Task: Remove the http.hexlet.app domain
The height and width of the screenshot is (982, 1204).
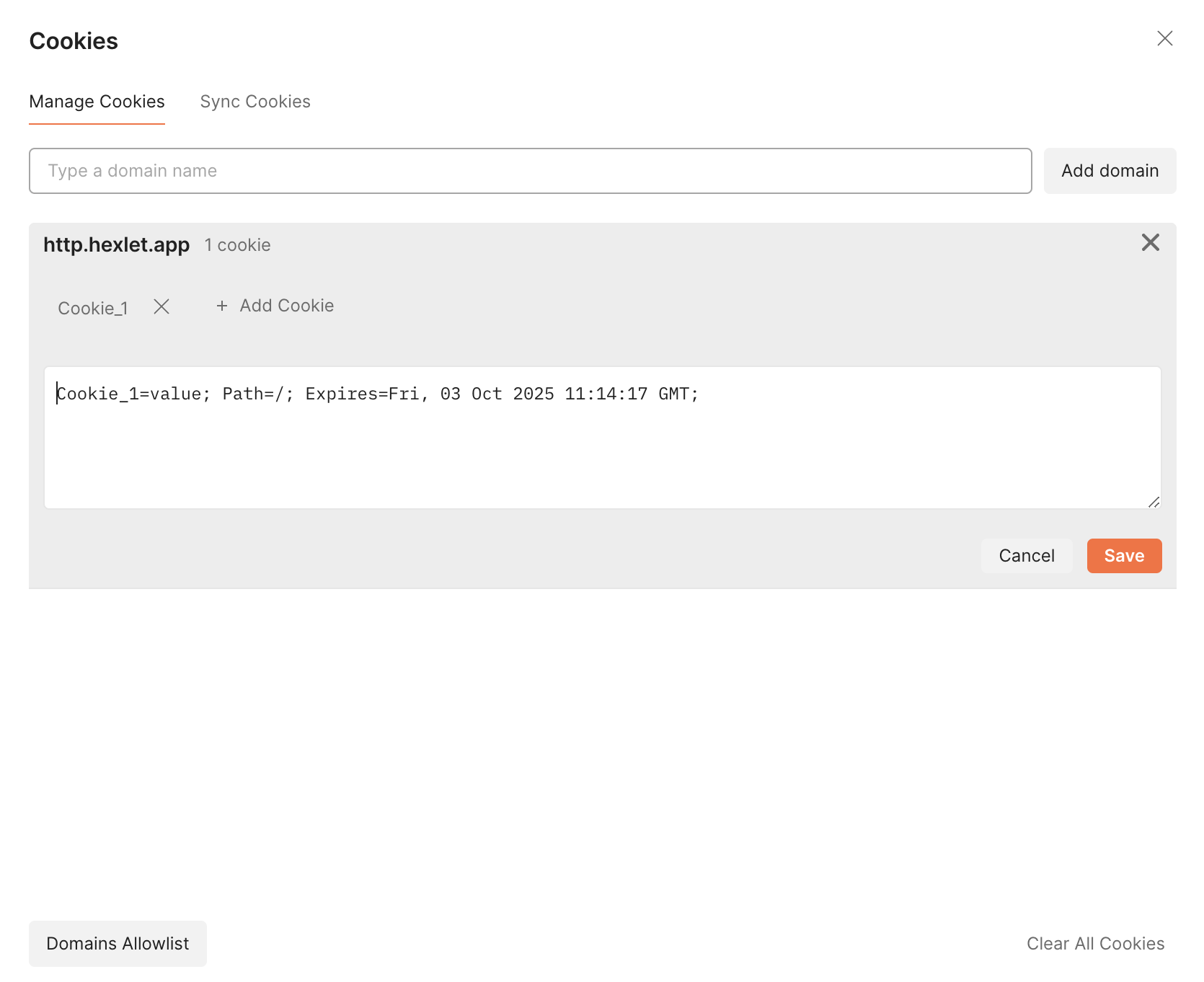Action: pyautogui.click(x=1150, y=243)
